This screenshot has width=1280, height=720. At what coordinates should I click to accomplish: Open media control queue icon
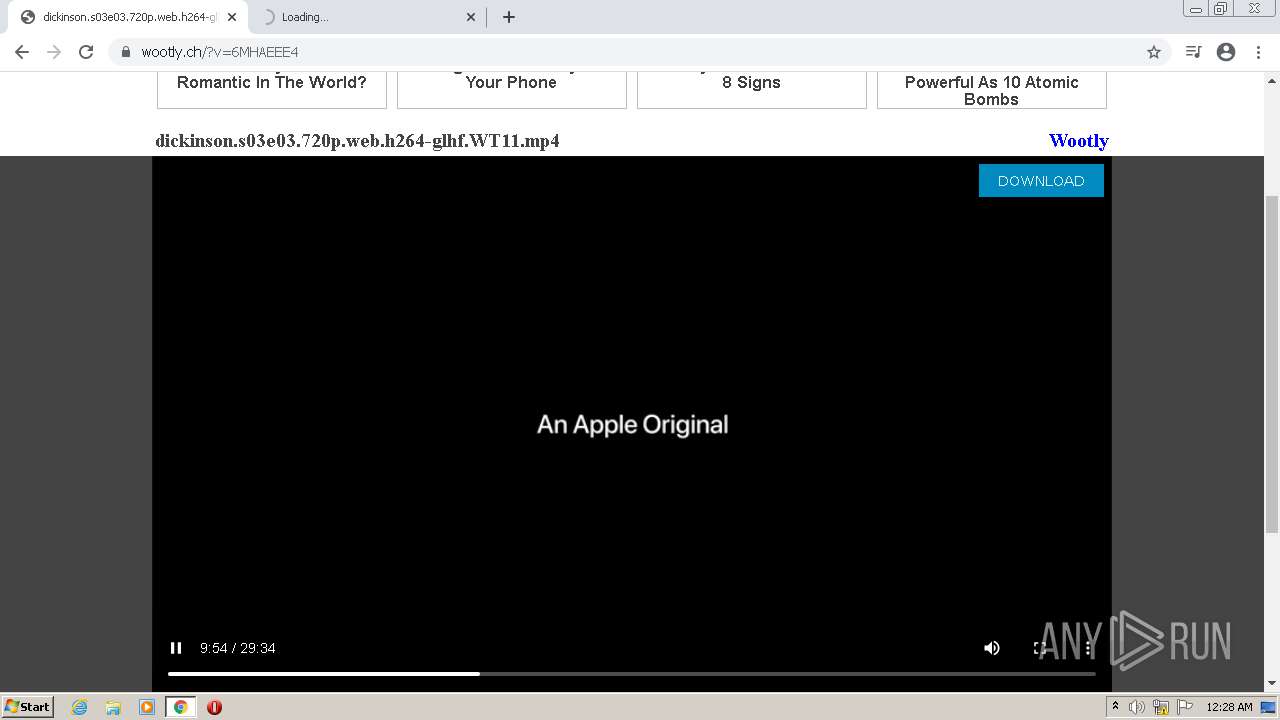click(1193, 52)
